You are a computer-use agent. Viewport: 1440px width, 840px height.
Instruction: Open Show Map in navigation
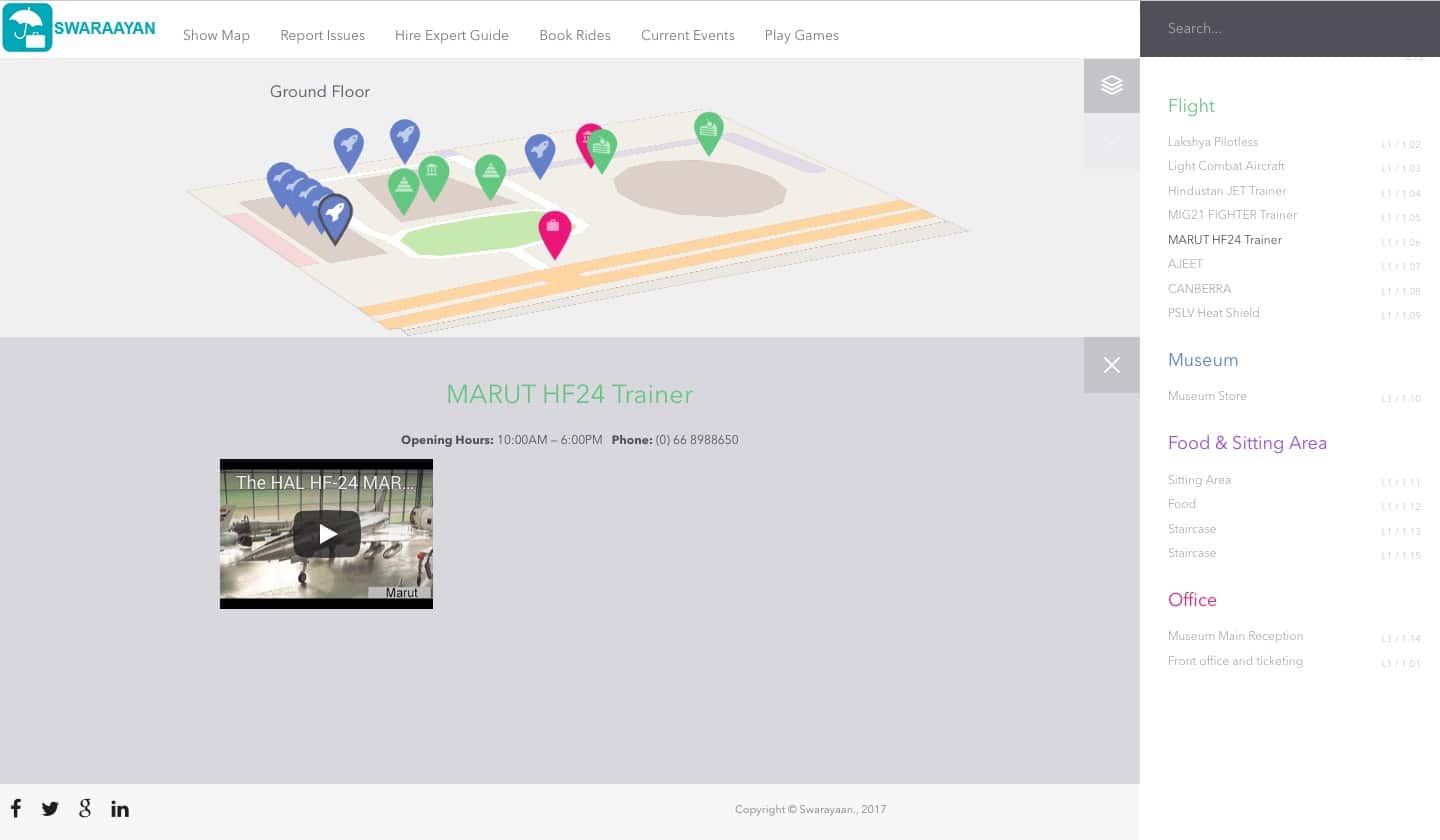click(216, 35)
